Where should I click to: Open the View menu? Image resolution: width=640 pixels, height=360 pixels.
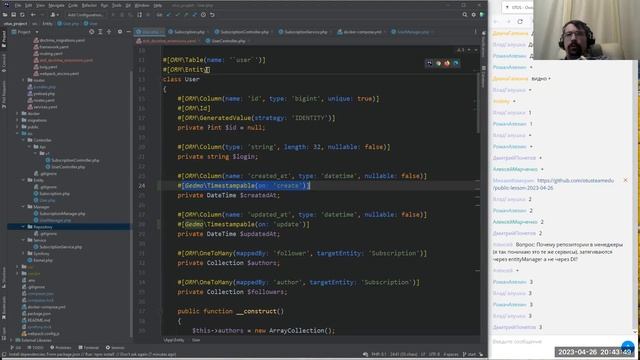click(x=40, y=5)
